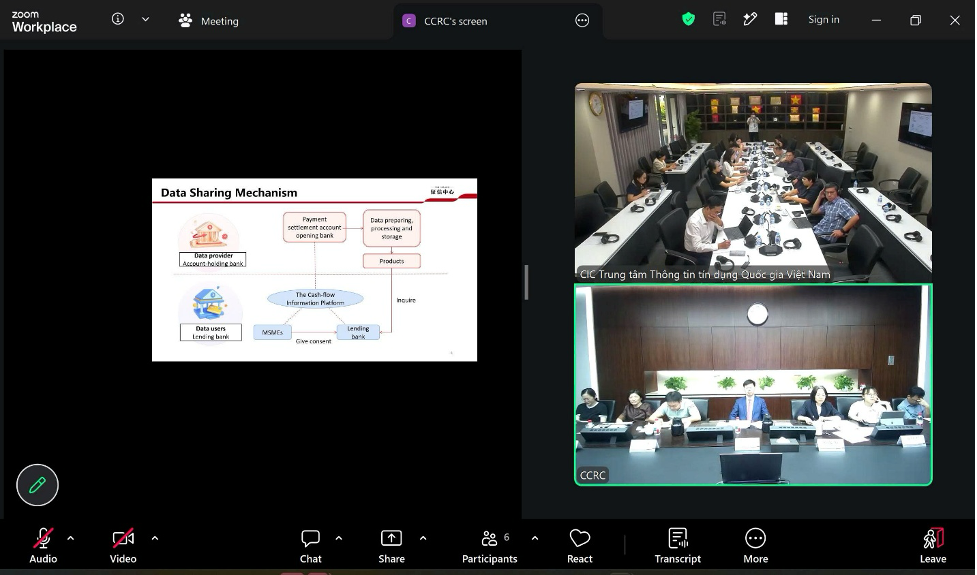Click the 'Data provider Account-holding bank' label
The image size is (977, 575).
(x=212, y=259)
